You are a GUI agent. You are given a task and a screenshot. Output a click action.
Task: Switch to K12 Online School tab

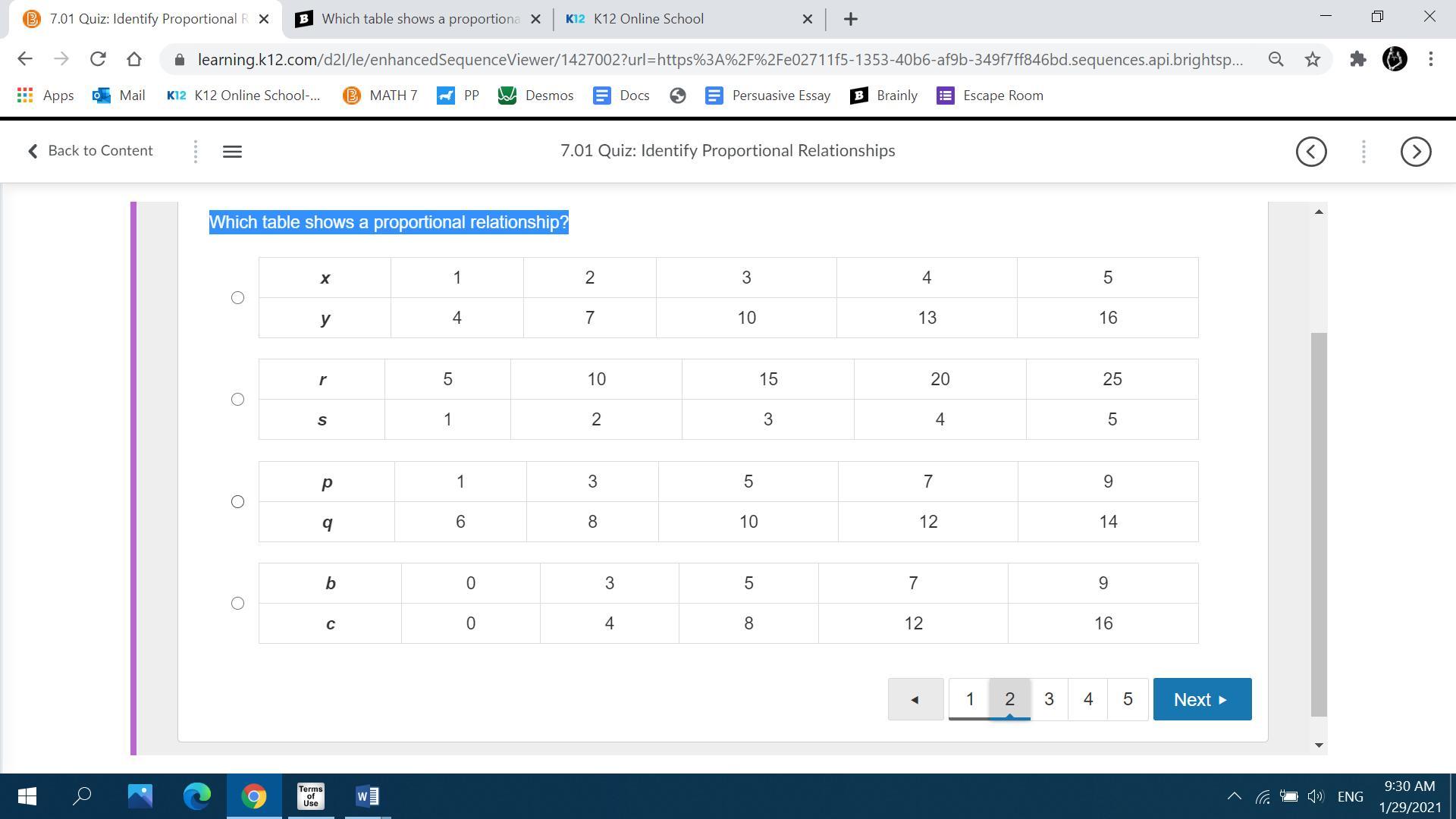tap(648, 19)
